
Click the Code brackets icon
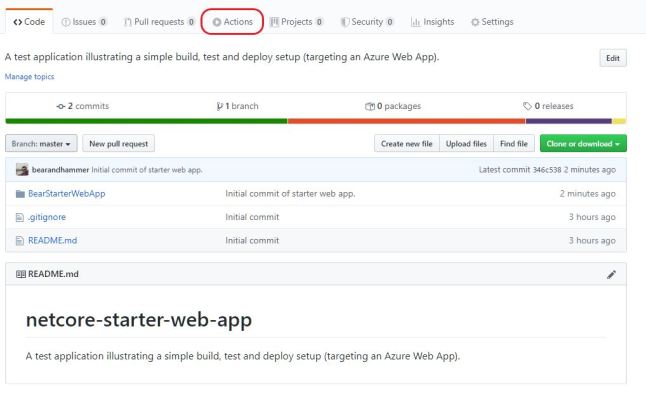(18, 22)
